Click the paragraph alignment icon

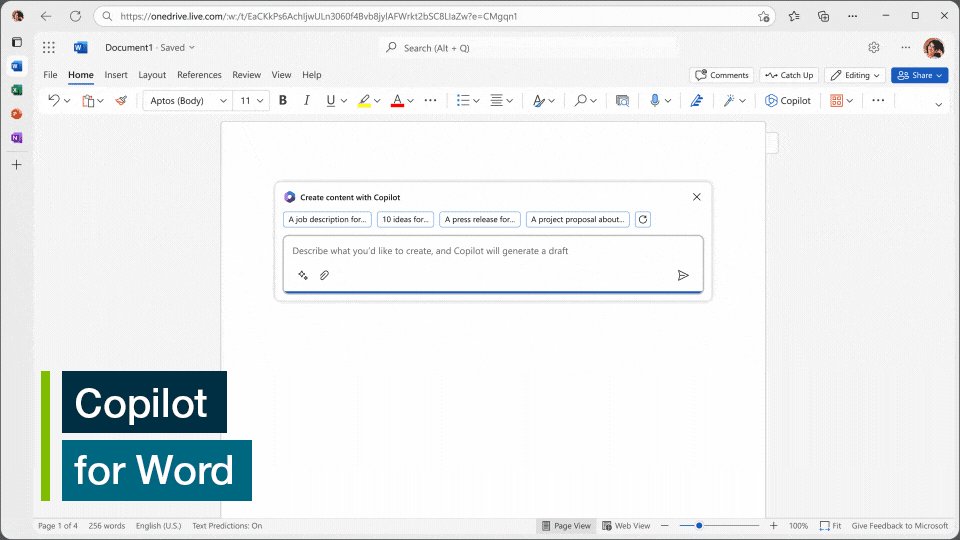click(x=497, y=100)
